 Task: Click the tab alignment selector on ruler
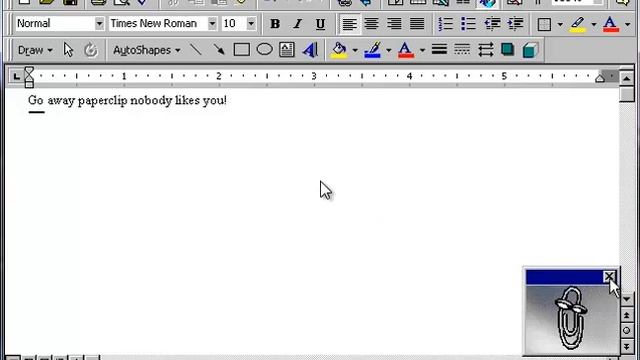16,76
